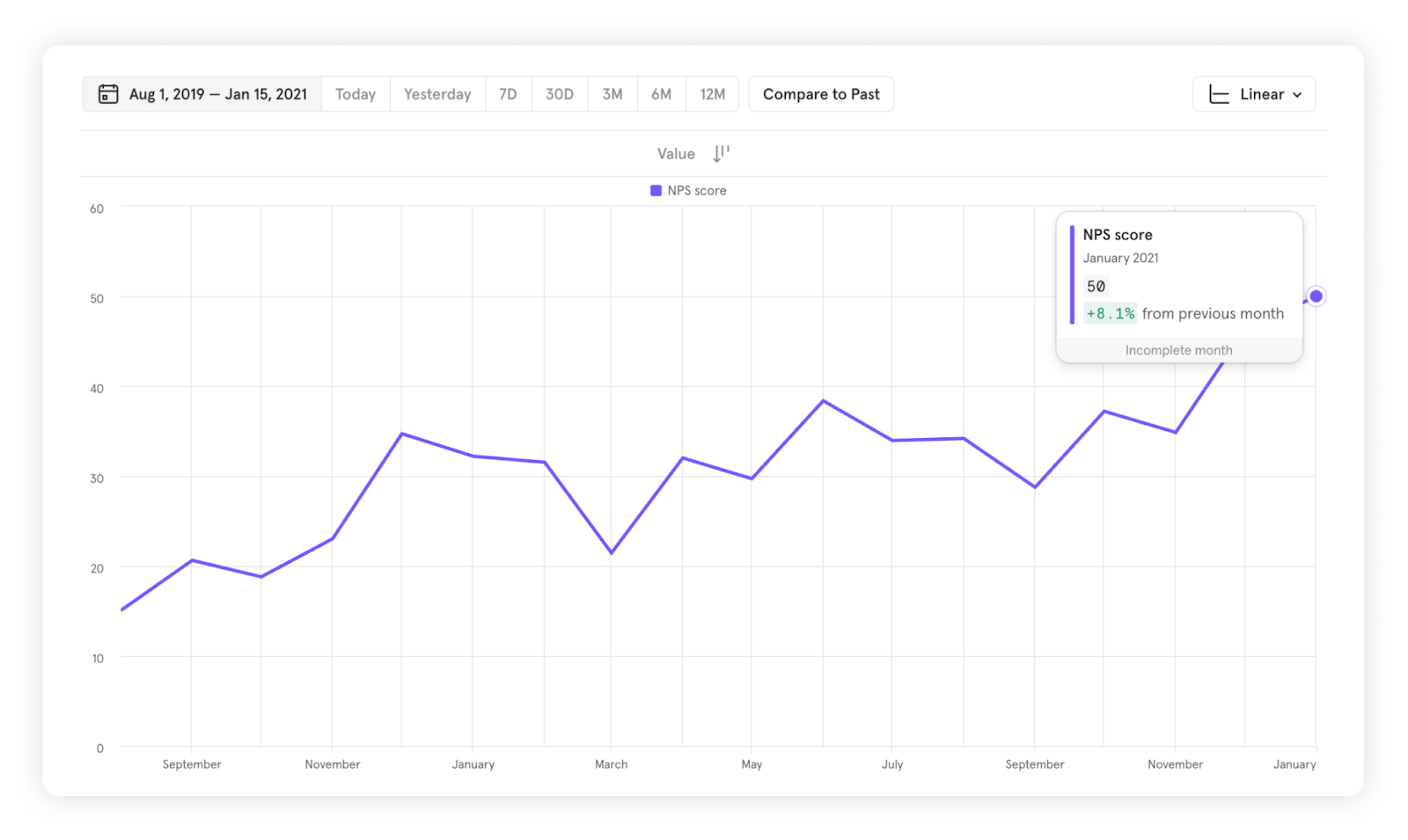Click the 60 y-axis label
1408x840 pixels.
[x=97, y=209]
